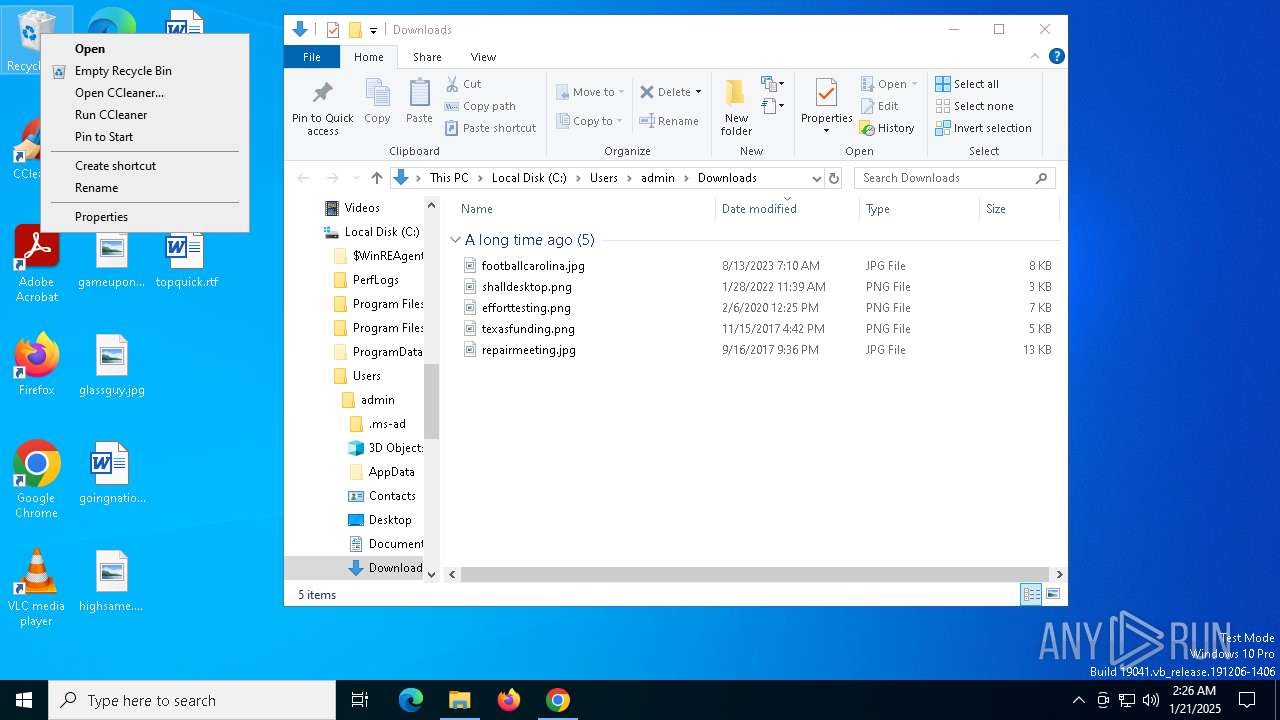1280x720 pixels.
Task: Select the glassguy.jpg desktop file
Action: pyautogui.click(x=112, y=365)
